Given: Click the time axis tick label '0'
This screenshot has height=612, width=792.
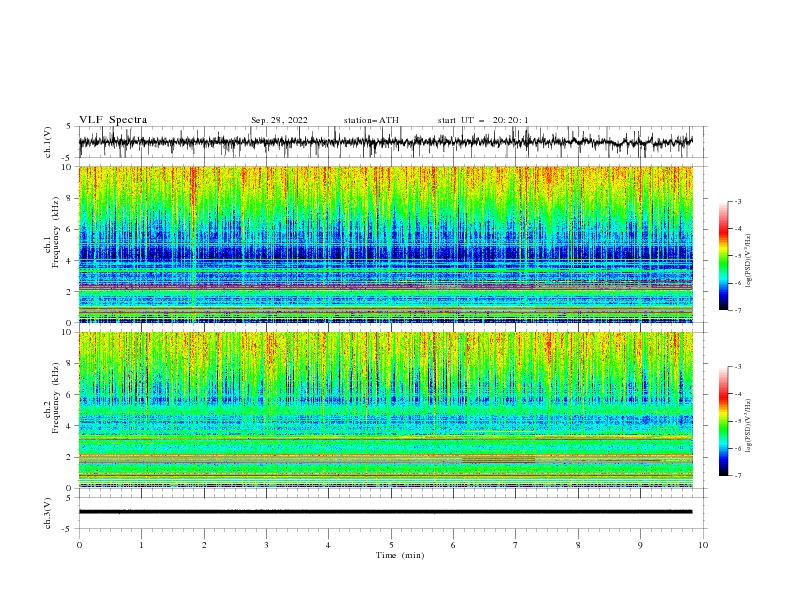Looking at the screenshot, I should 79,545.
